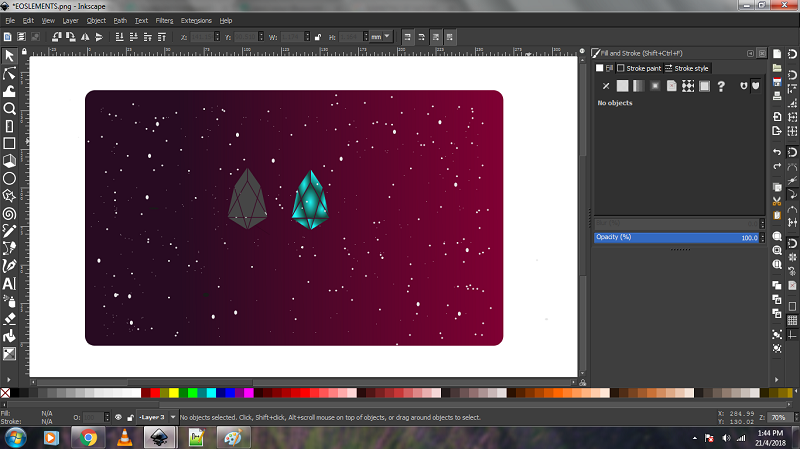This screenshot has width=800, height=449.
Task: Click the zoom percentage field
Action: click(779, 417)
